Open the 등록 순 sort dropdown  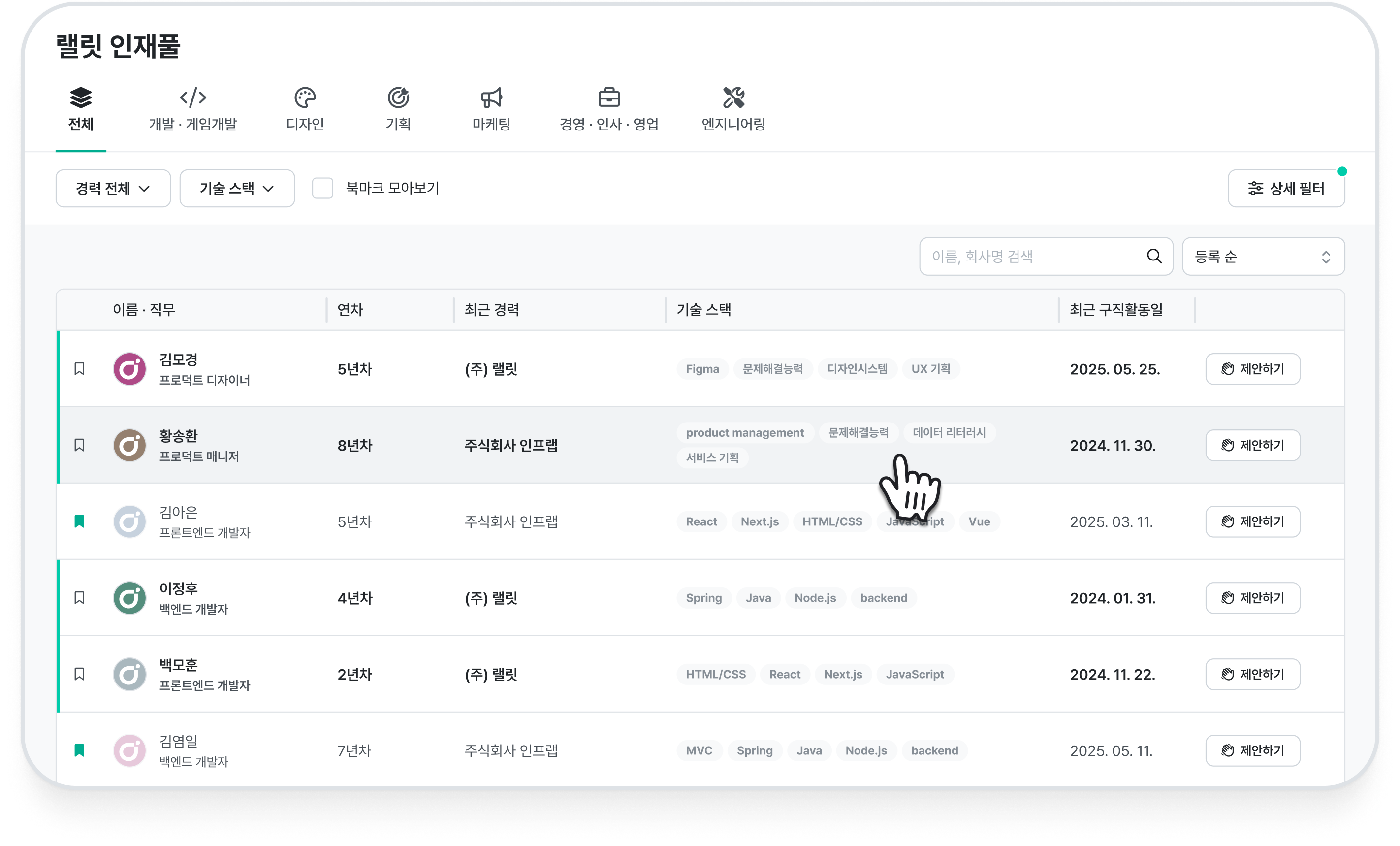click(1263, 257)
